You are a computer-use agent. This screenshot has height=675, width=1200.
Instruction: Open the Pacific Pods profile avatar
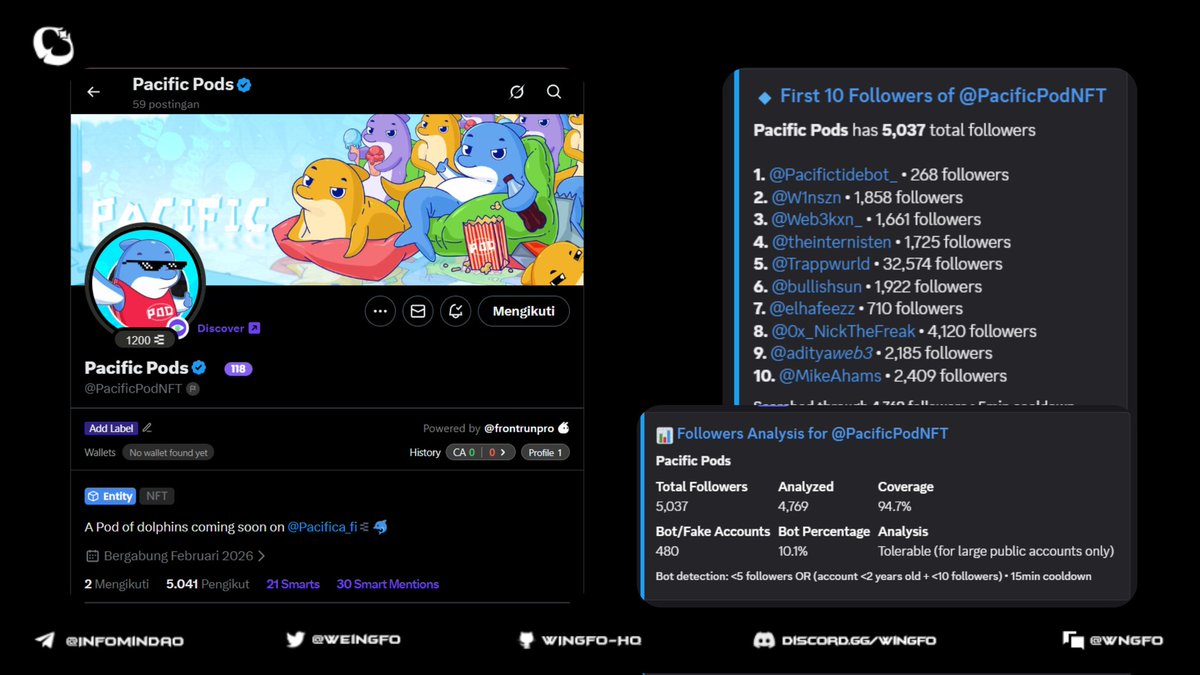click(x=146, y=282)
